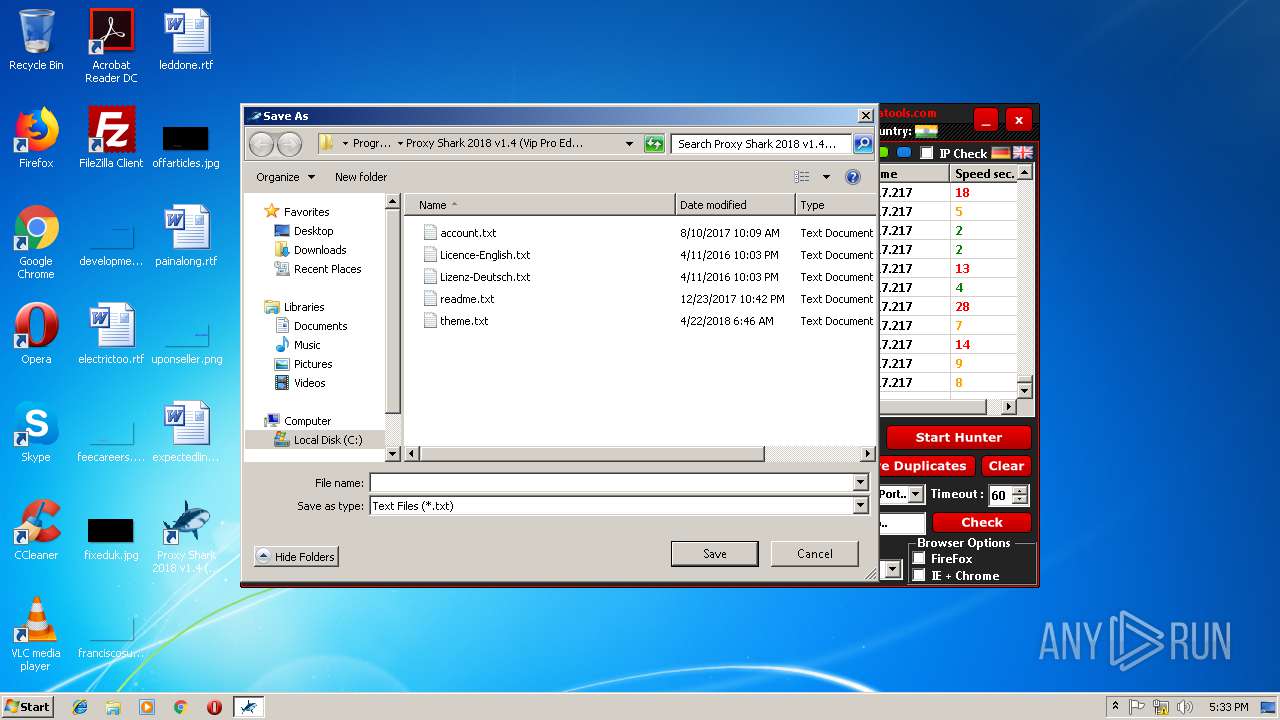The image size is (1280, 720).
Task: Select Local Disk (C:) in tree
Action: coord(318,440)
